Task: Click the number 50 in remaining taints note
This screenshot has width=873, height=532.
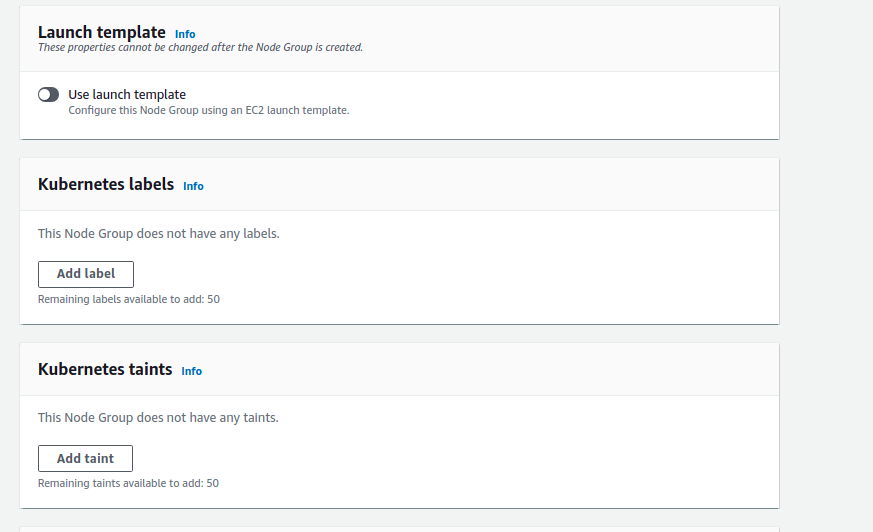Action: (212, 484)
